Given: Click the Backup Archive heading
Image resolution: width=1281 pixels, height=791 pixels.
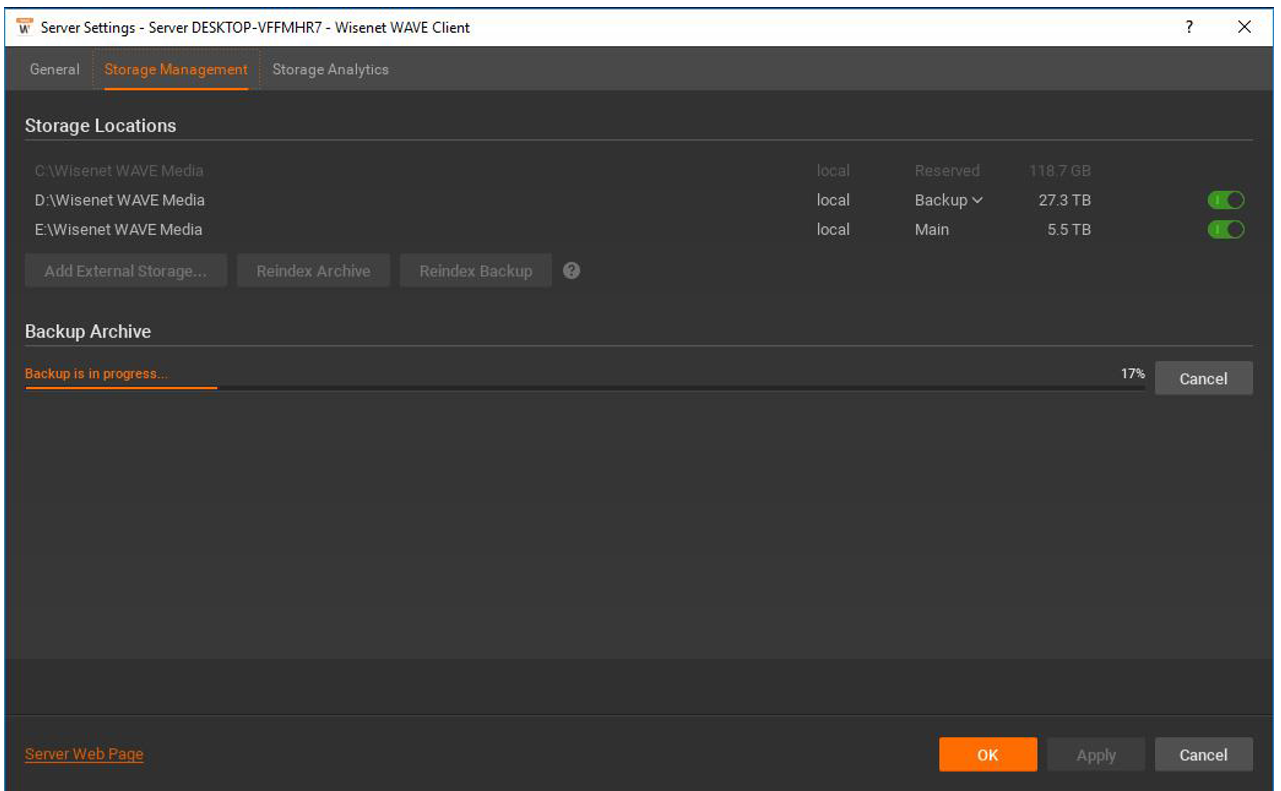Looking at the screenshot, I should (x=88, y=331).
